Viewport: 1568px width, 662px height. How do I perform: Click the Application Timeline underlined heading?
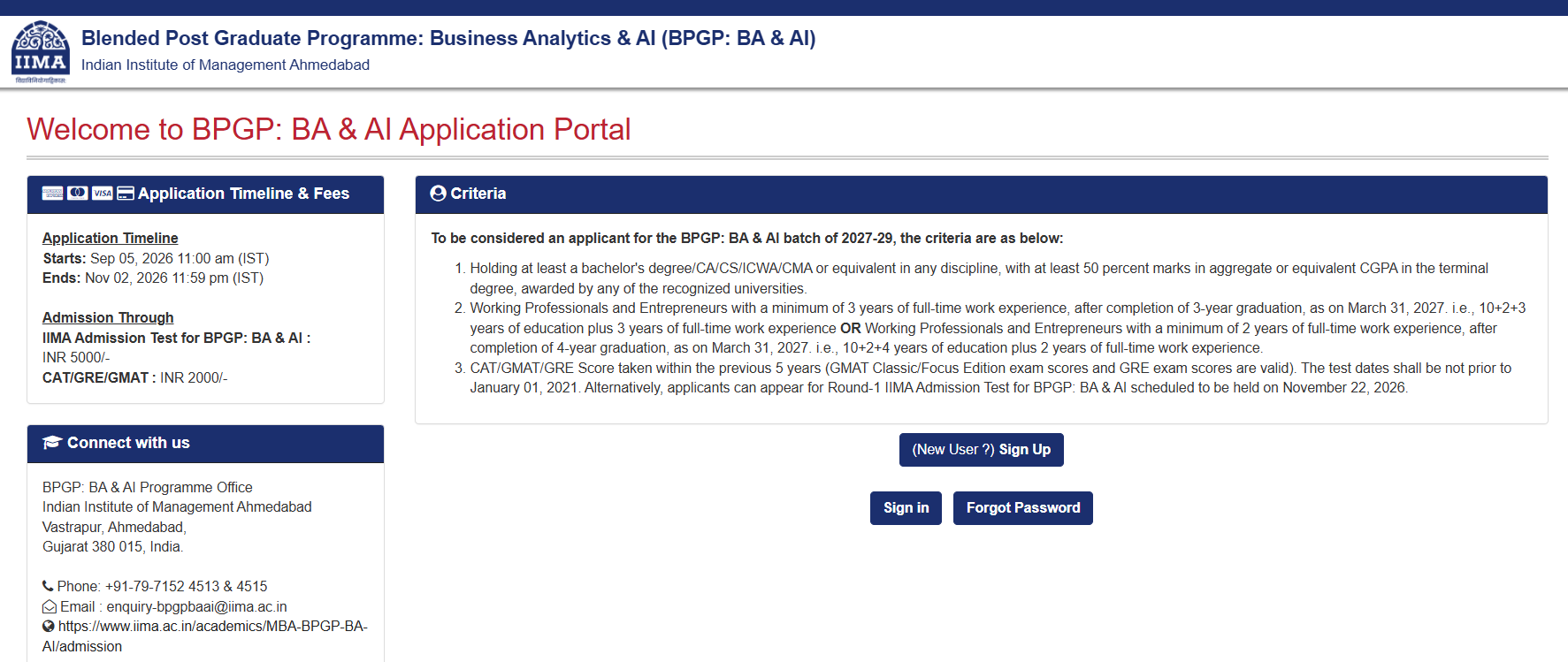coord(111,238)
